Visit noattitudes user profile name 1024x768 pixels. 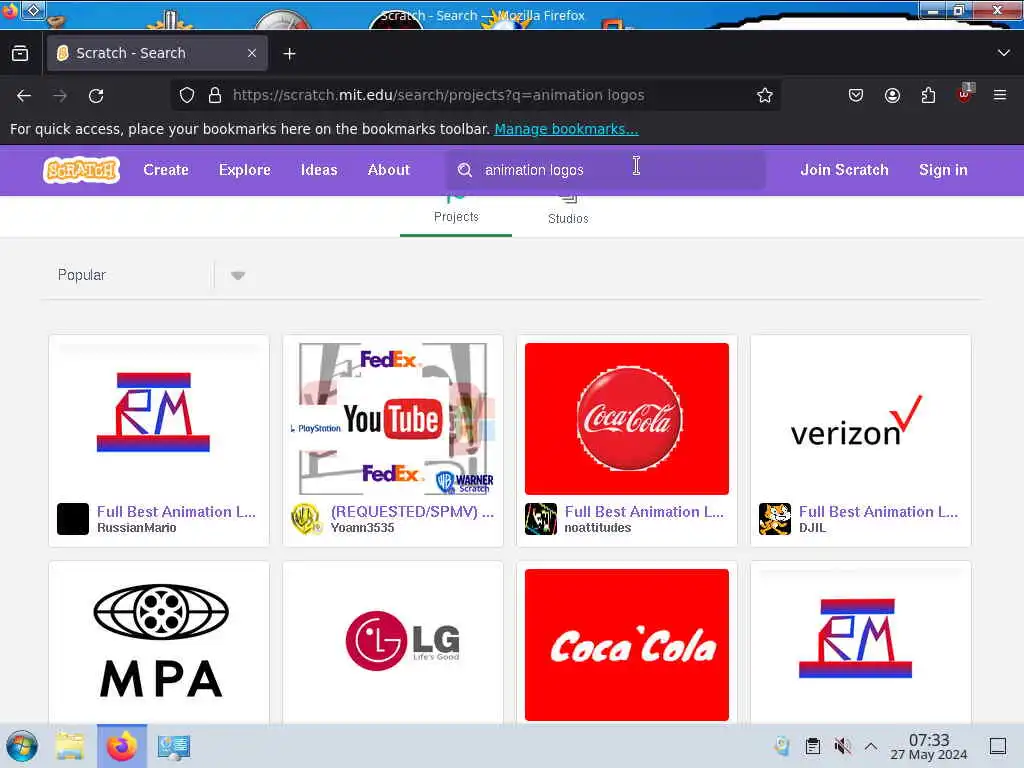click(598, 528)
